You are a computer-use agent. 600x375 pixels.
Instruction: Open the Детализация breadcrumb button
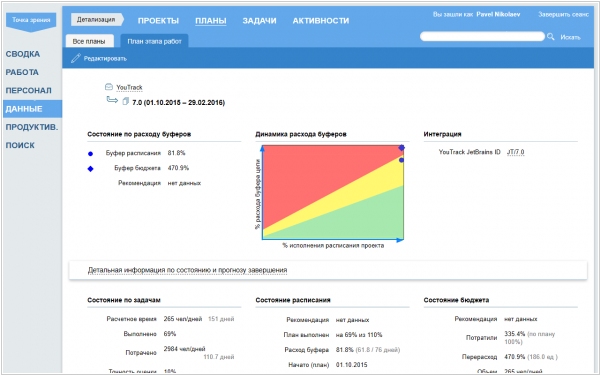[x=97, y=20]
